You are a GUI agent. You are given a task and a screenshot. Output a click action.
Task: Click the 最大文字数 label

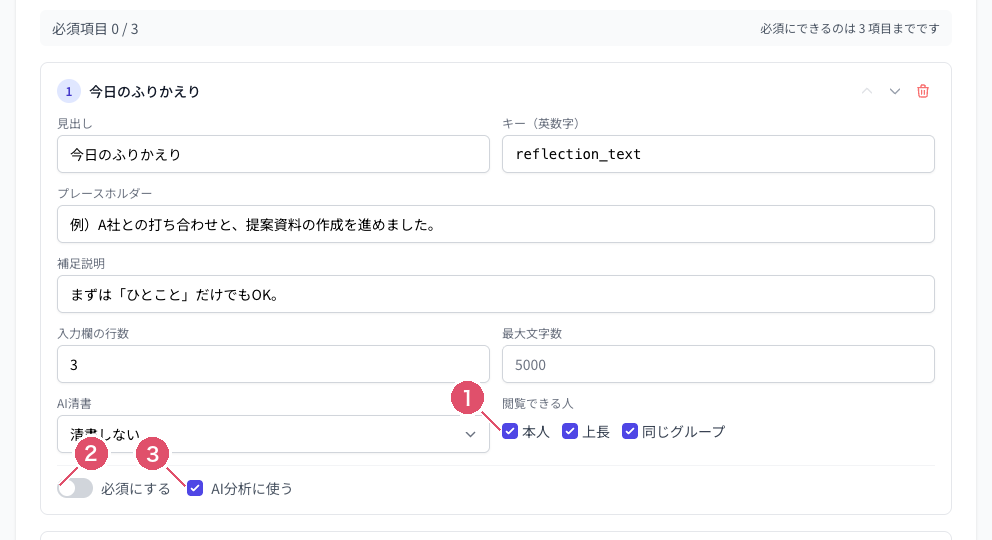point(532,333)
